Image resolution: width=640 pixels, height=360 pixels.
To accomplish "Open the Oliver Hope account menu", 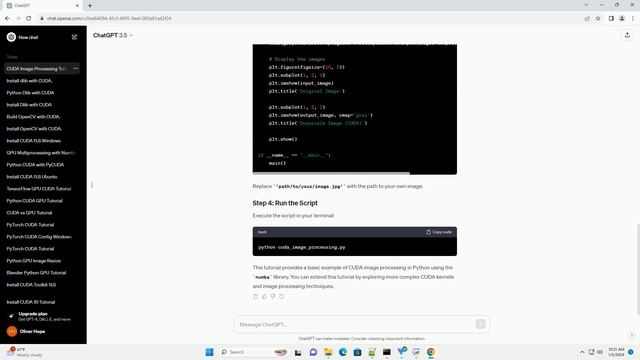I will coord(43,331).
